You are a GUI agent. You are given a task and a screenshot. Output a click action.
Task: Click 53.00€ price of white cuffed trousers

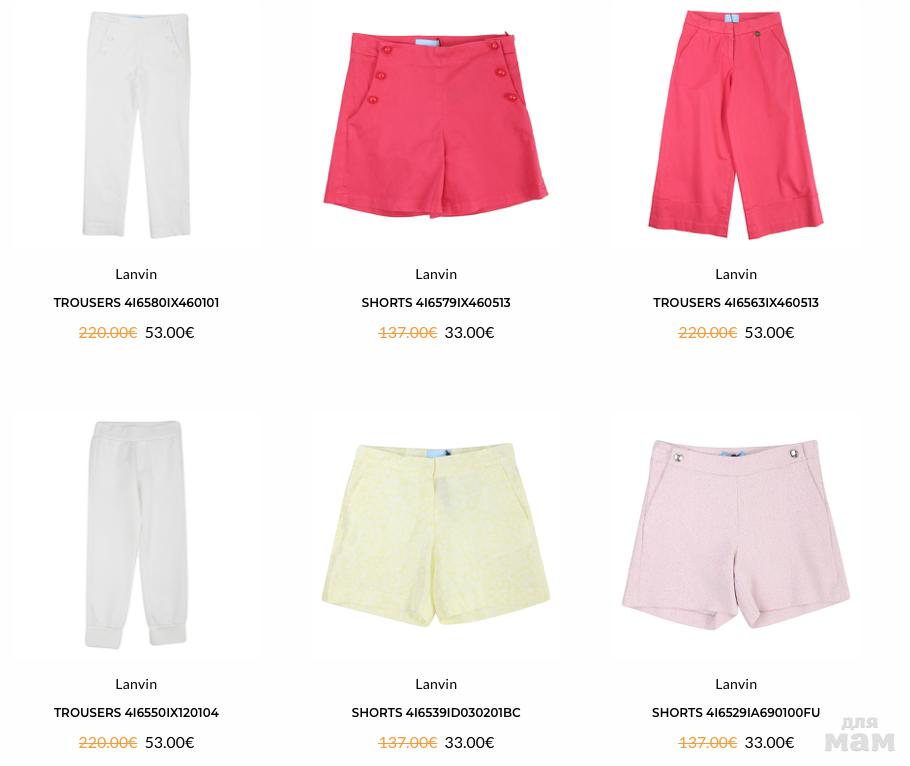tap(169, 742)
